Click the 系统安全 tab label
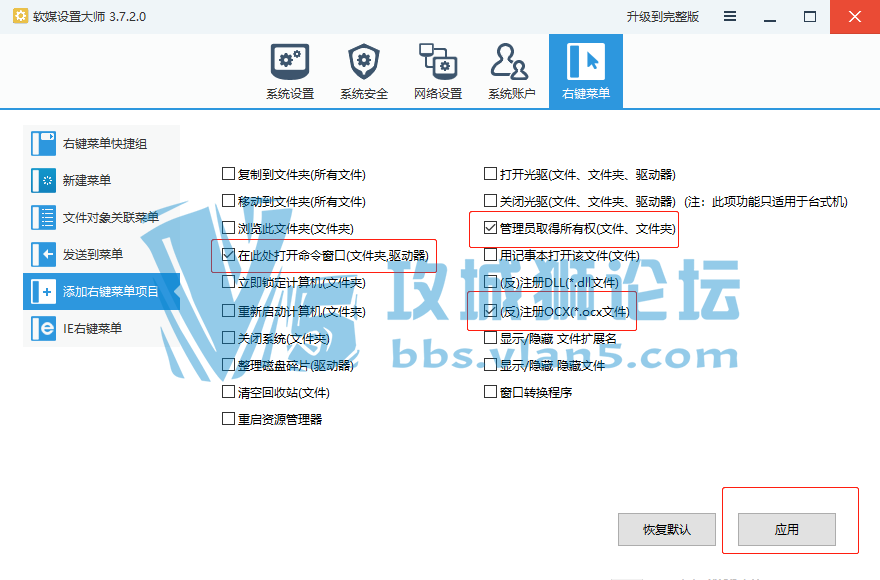This screenshot has height=580, width=880. click(364, 94)
